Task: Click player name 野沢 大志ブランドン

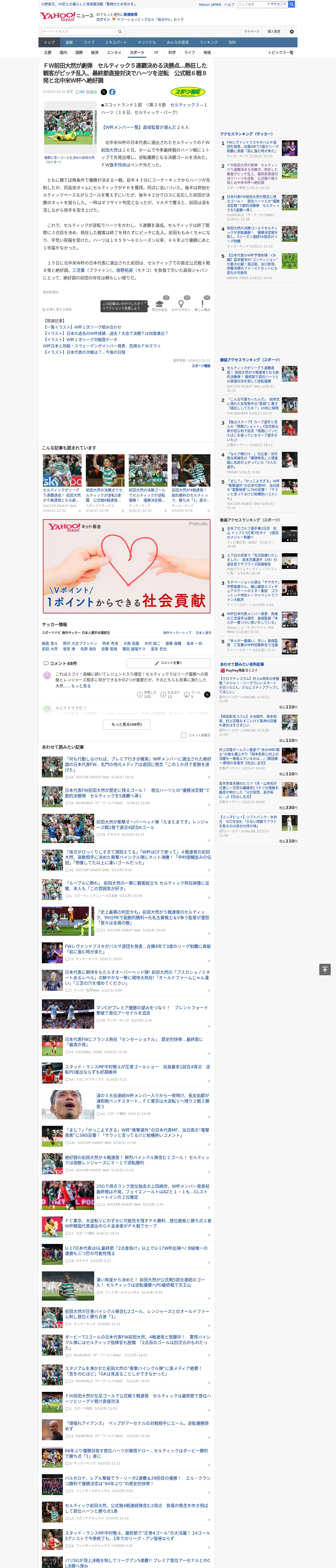Action: 80,643
